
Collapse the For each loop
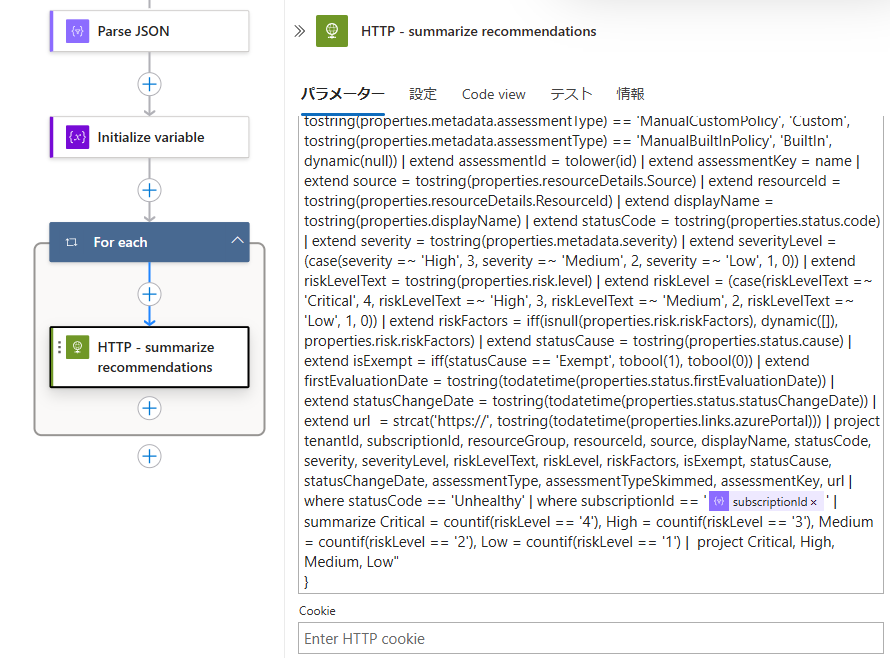point(237,241)
